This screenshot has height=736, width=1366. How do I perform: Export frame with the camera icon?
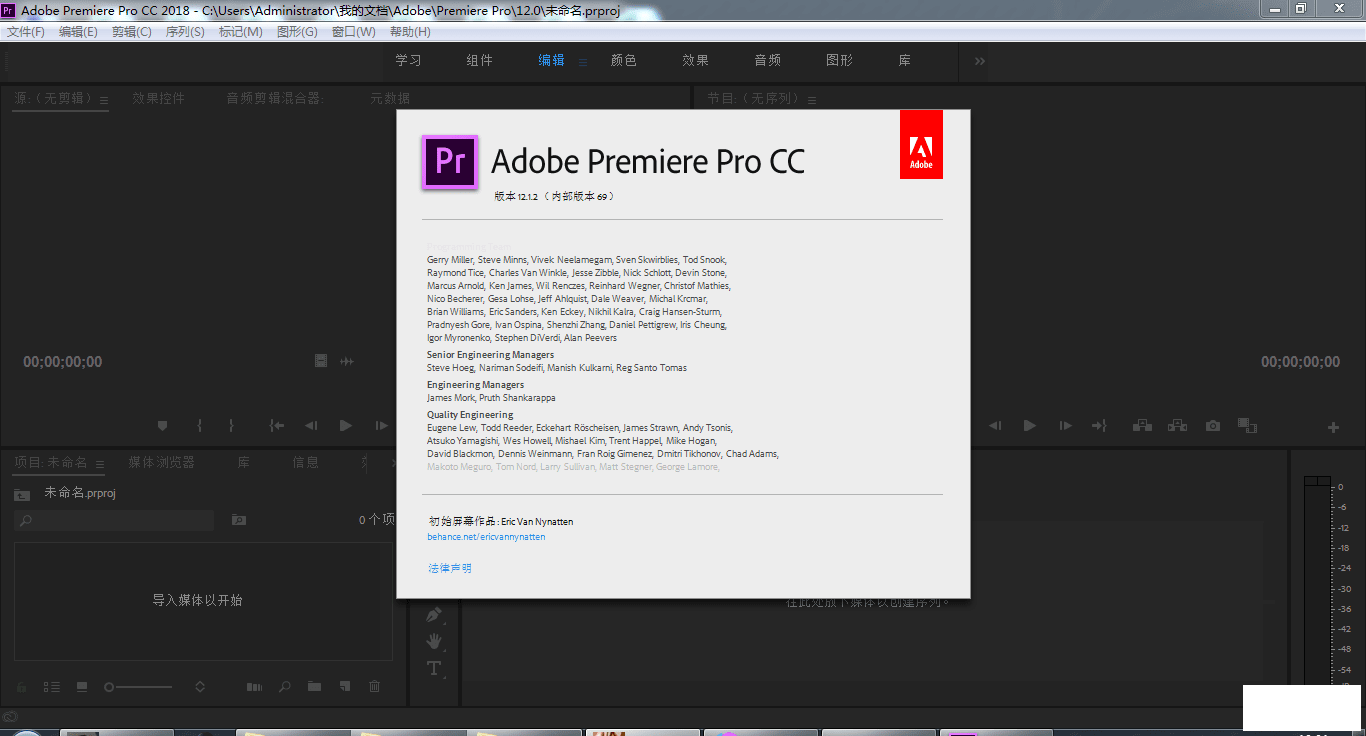click(1213, 425)
